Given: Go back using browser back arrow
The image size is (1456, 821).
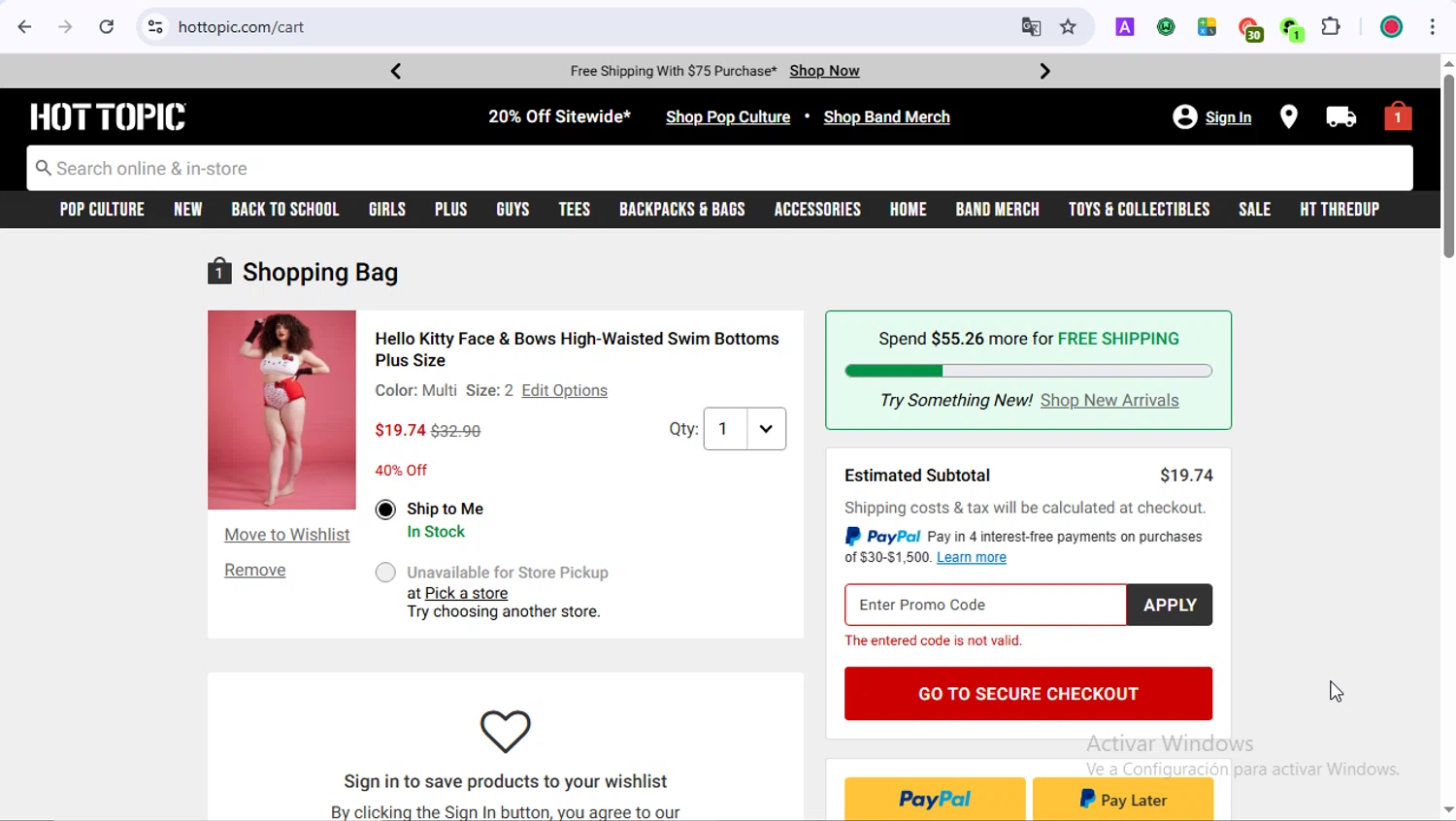Looking at the screenshot, I should click(24, 27).
